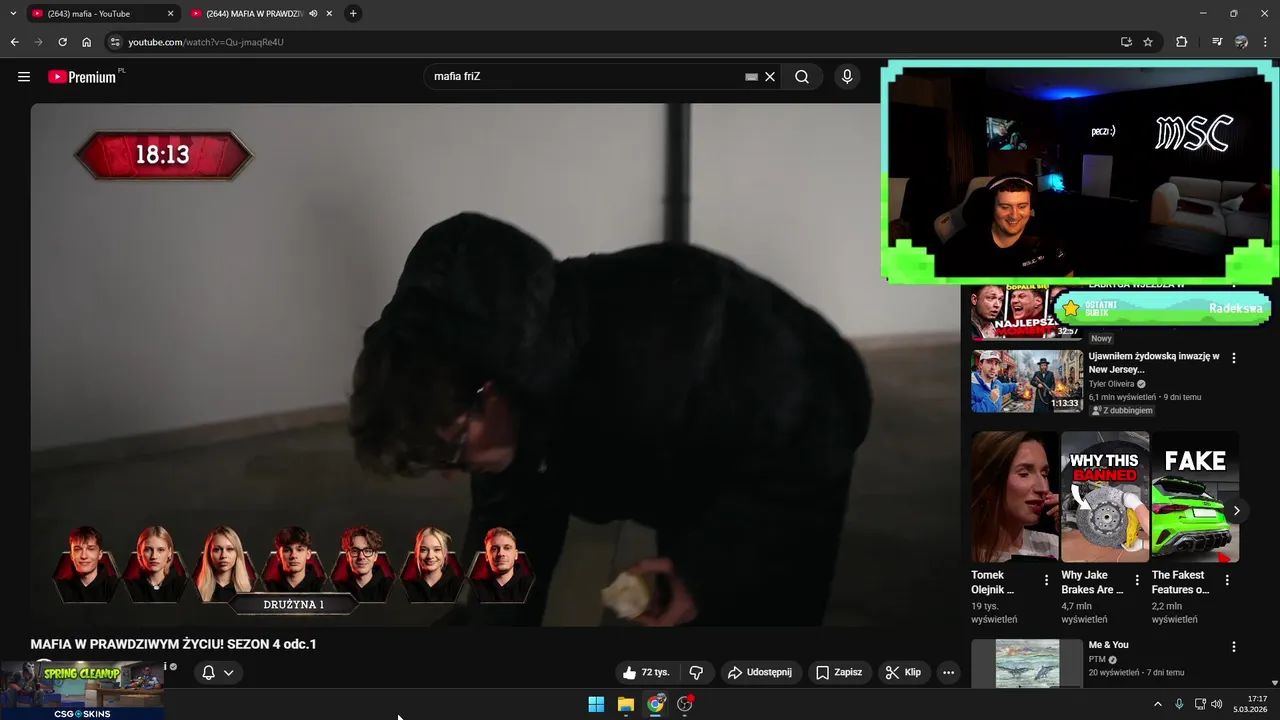Click the Nowy badge
Image resolution: width=1280 pixels, height=720 pixels.
(1101, 338)
